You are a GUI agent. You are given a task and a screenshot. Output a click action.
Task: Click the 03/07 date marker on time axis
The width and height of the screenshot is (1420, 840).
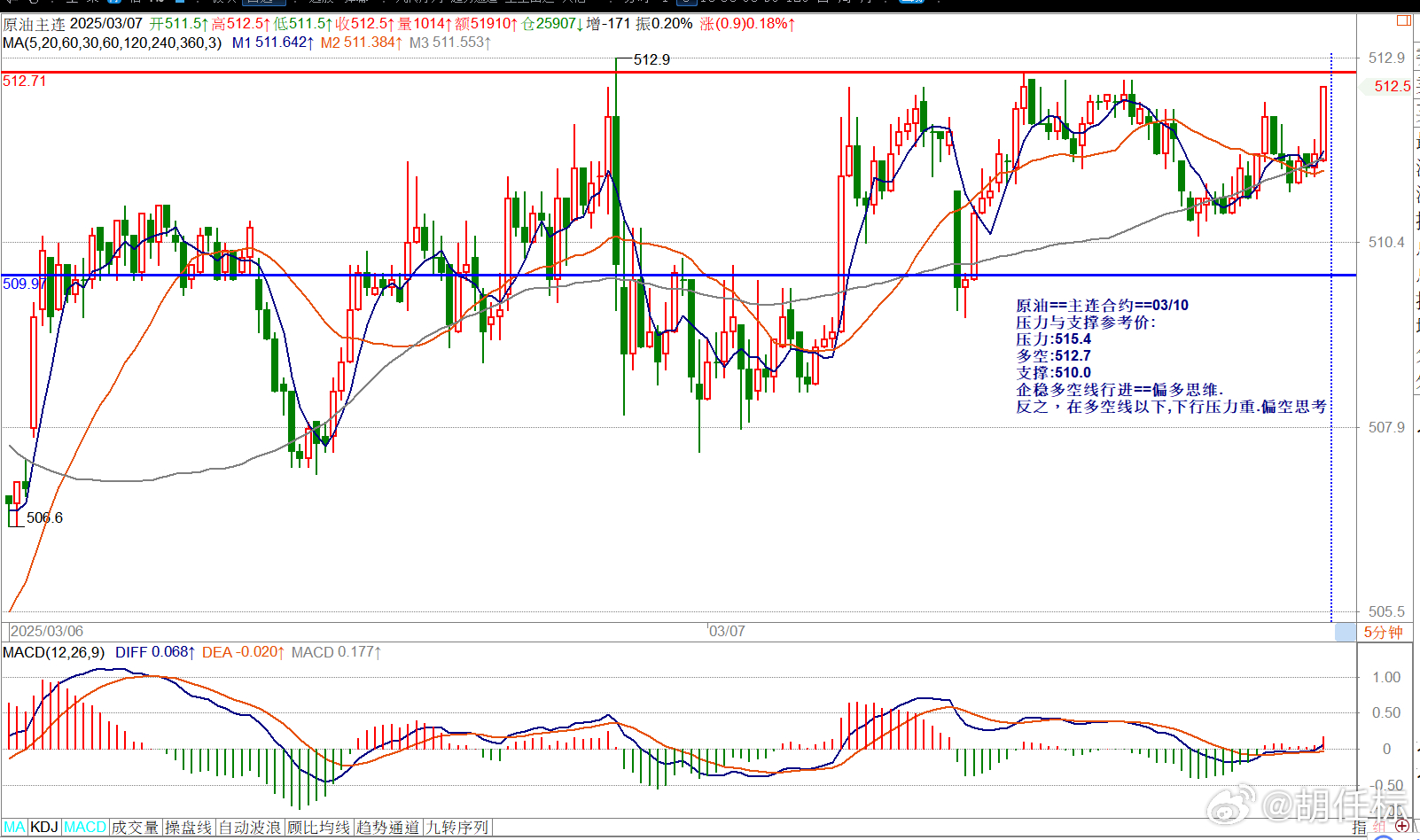(727, 631)
